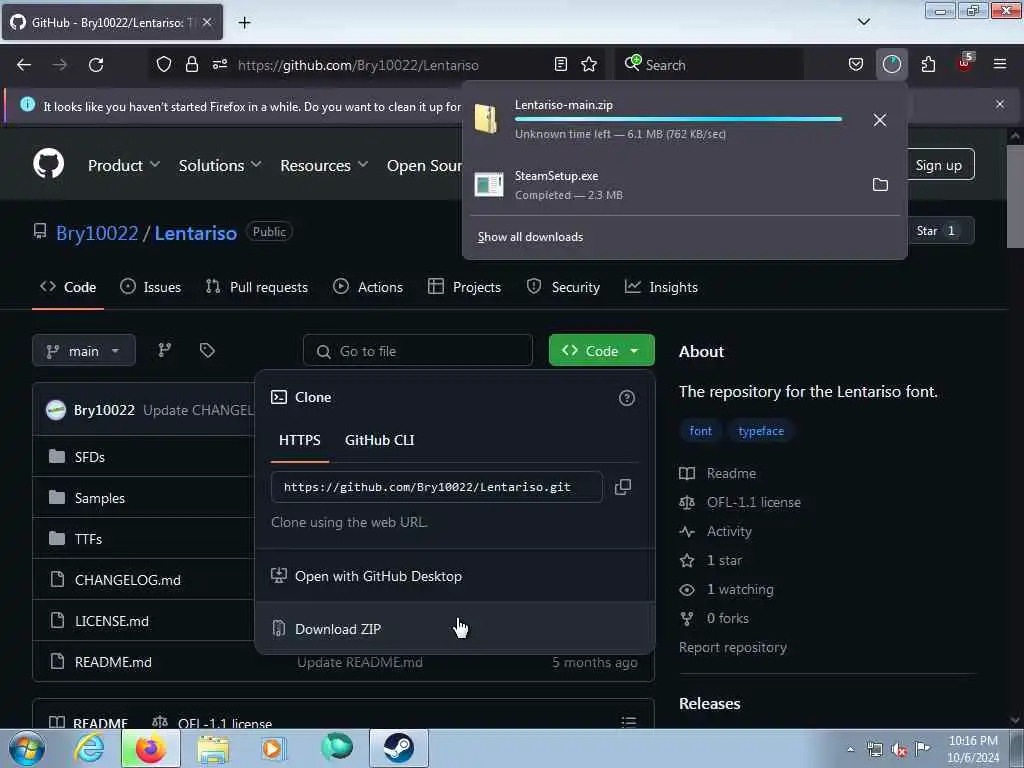Viewport: 1024px width, 768px height.
Task: Open the Security tab
Action: 563,287
